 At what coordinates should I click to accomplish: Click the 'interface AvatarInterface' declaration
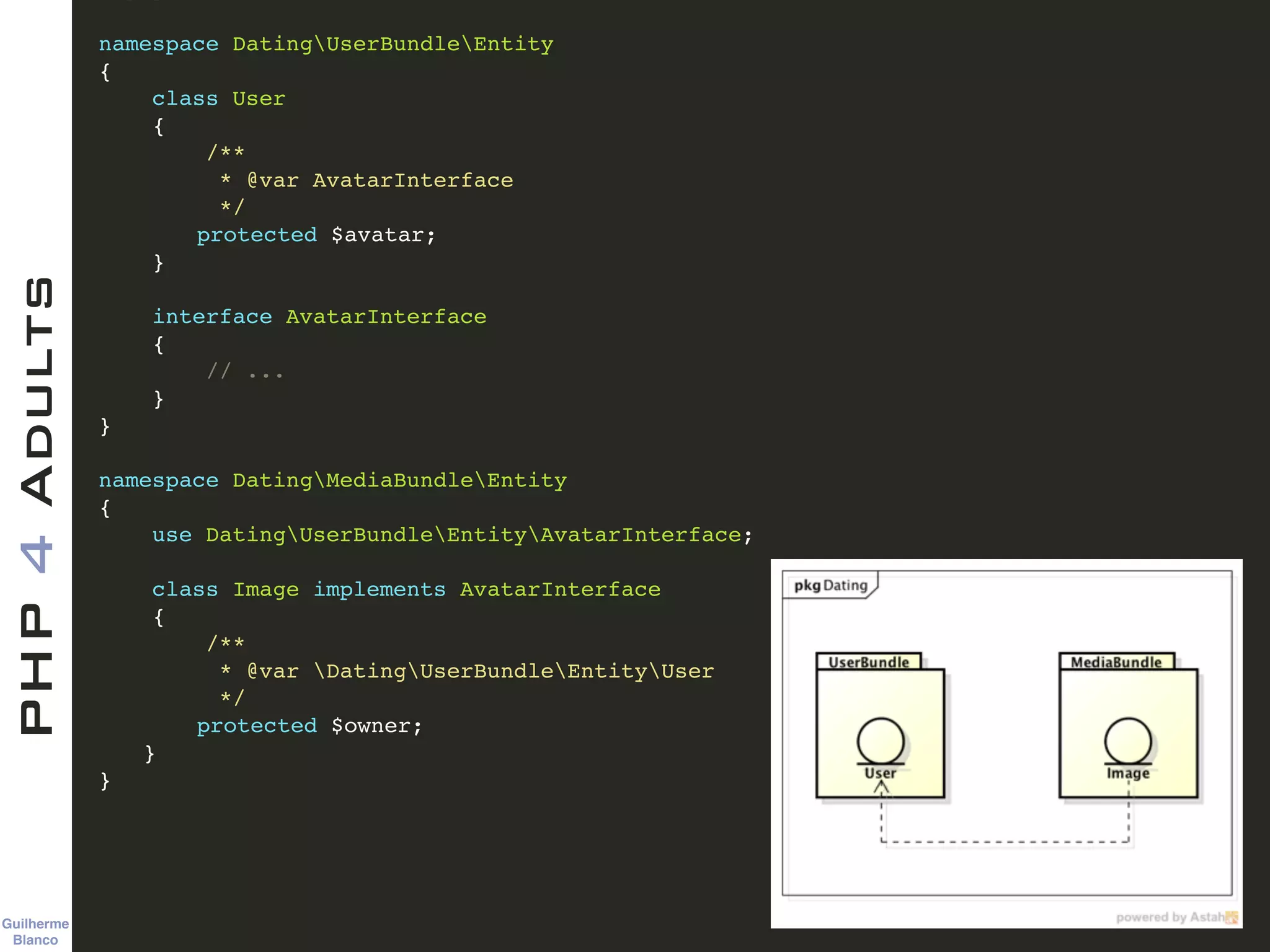pos(319,317)
